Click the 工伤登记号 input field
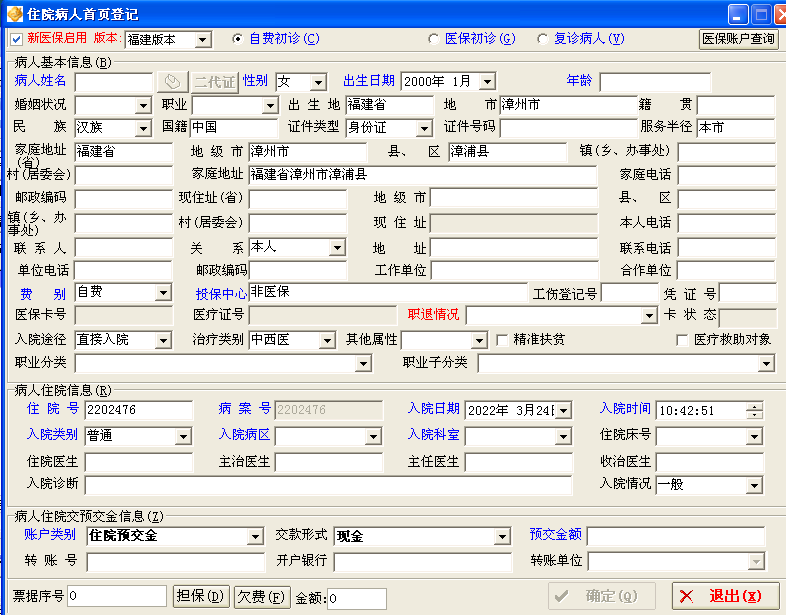 point(630,293)
